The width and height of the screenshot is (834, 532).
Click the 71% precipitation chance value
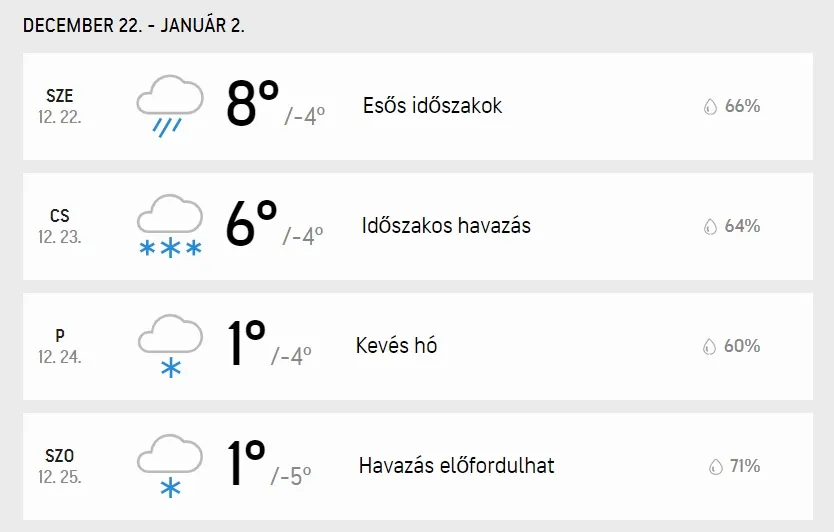coord(745,466)
